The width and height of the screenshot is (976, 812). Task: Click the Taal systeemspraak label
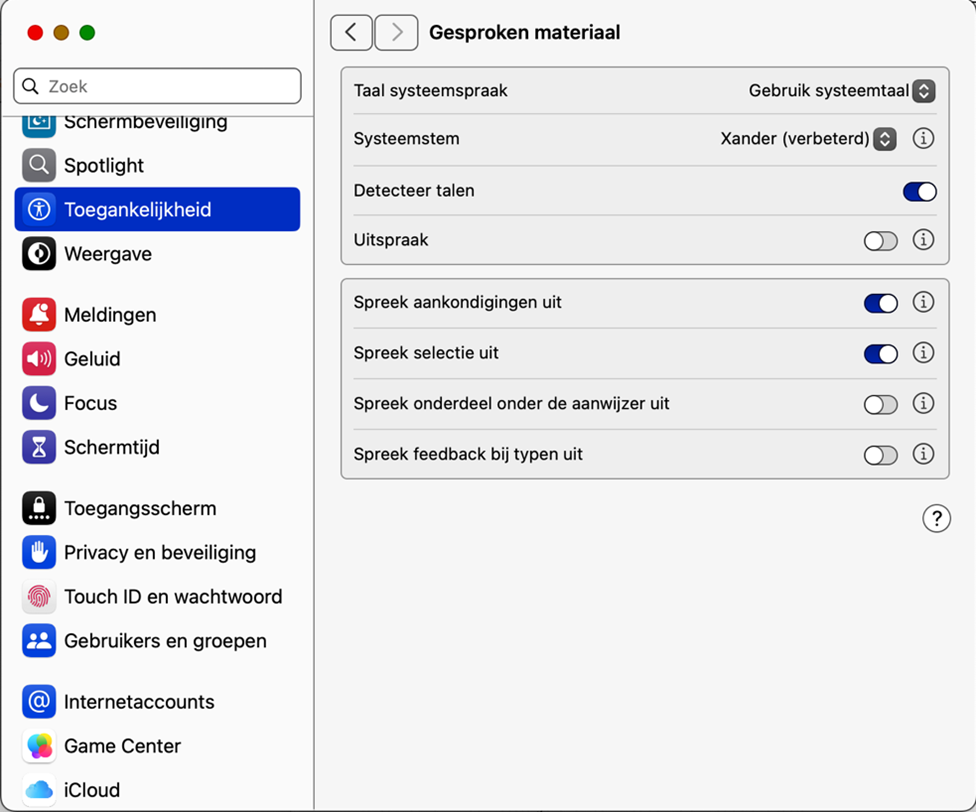431,91
